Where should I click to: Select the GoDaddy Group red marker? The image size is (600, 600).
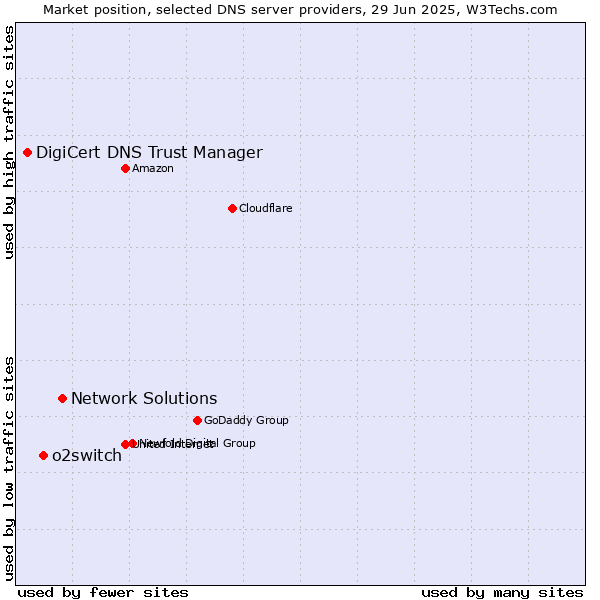tap(197, 421)
